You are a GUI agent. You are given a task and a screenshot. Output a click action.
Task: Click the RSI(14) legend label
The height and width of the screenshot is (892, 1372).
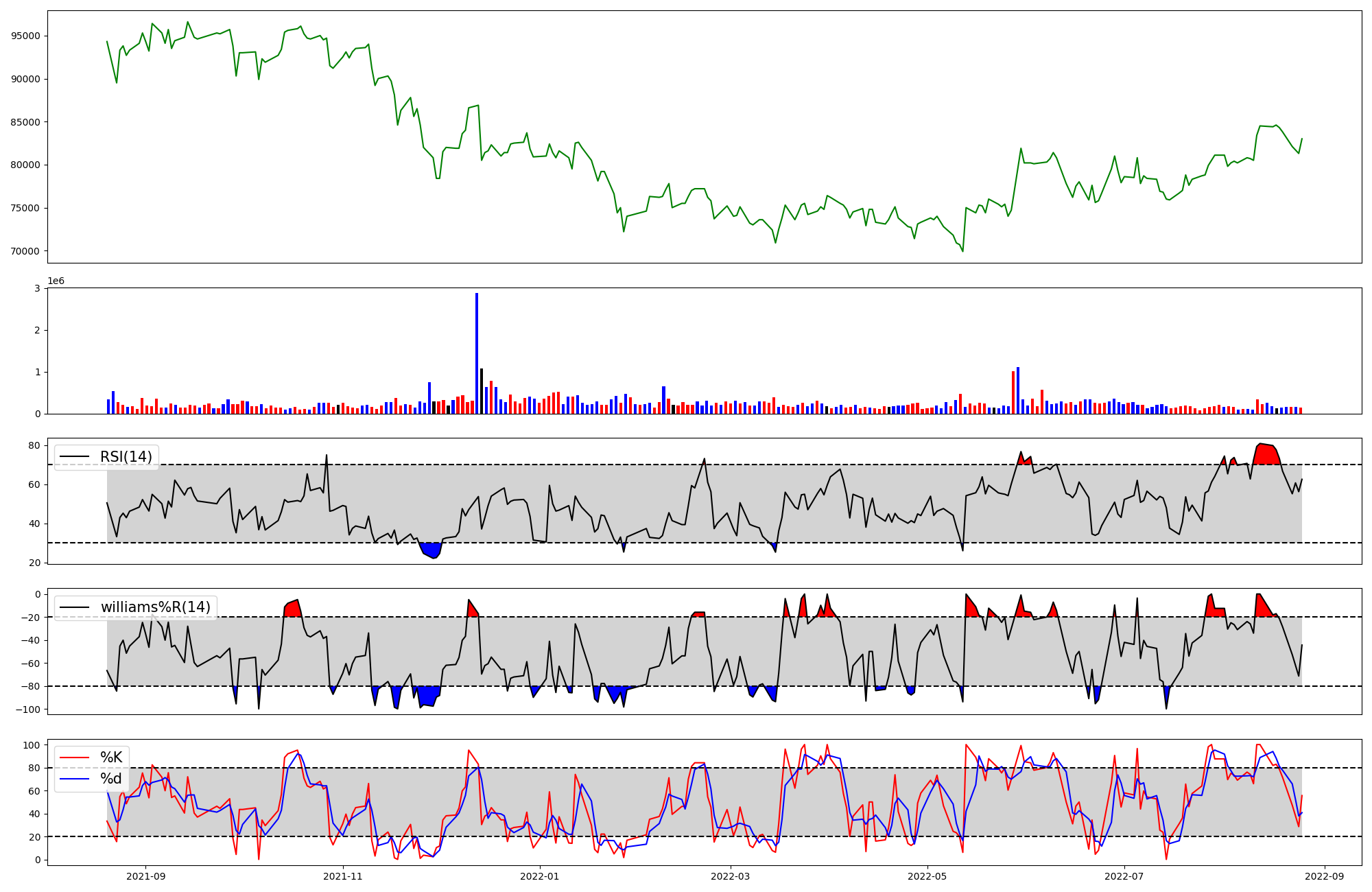(126, 457)
